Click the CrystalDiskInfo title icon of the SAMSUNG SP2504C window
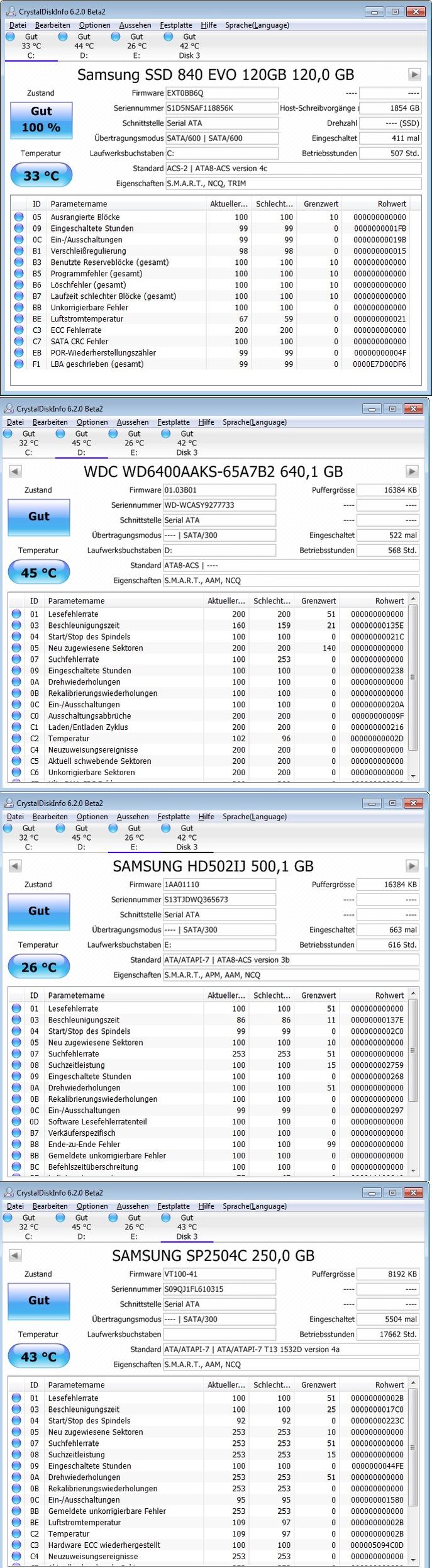Image resolution: width=432 pixels, height=1568 pixels. (8, 1192)
